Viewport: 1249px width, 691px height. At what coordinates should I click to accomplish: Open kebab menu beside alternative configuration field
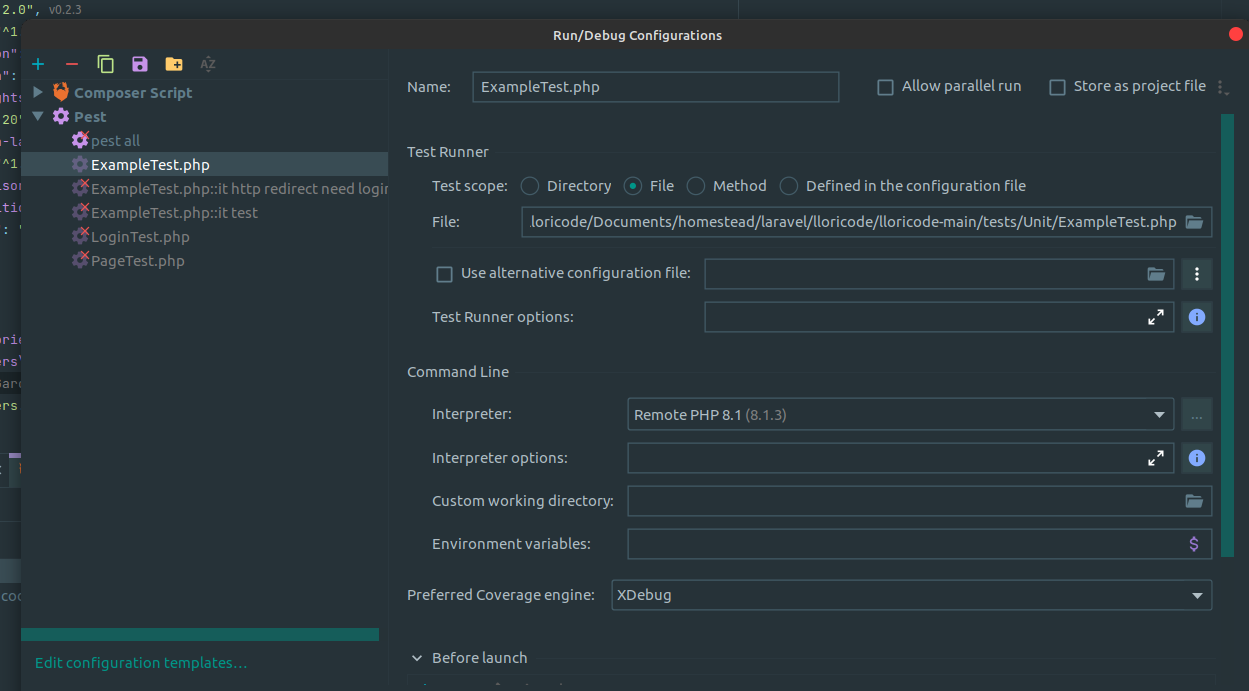coord(1196,273)
